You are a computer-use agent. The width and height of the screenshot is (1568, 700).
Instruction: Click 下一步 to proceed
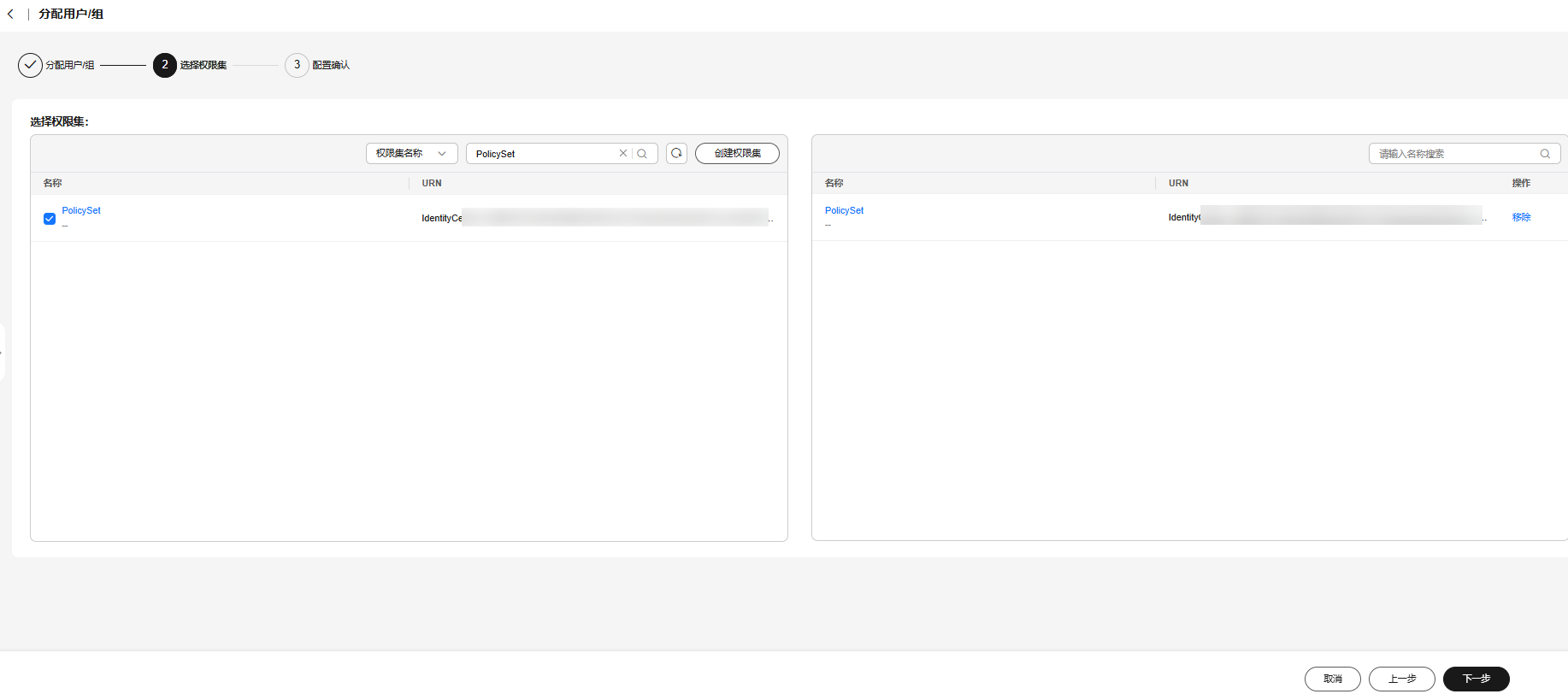[1476, 679]
